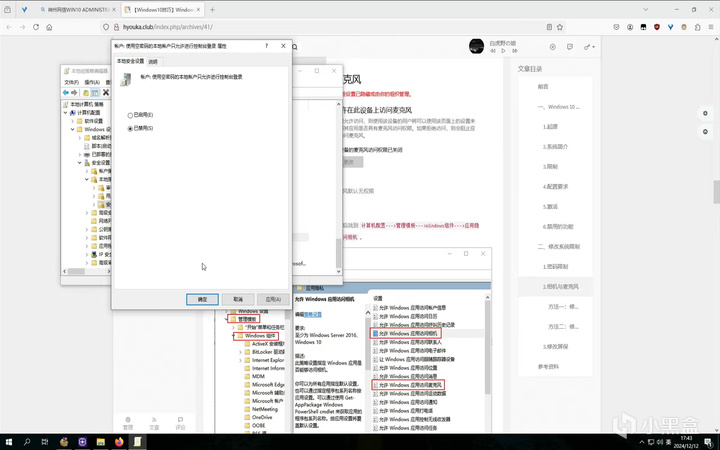Go to the previous music track
Image resolution: width=720 pixels, height=450 pixels.
pyautogui.click(x=493, y=51)
